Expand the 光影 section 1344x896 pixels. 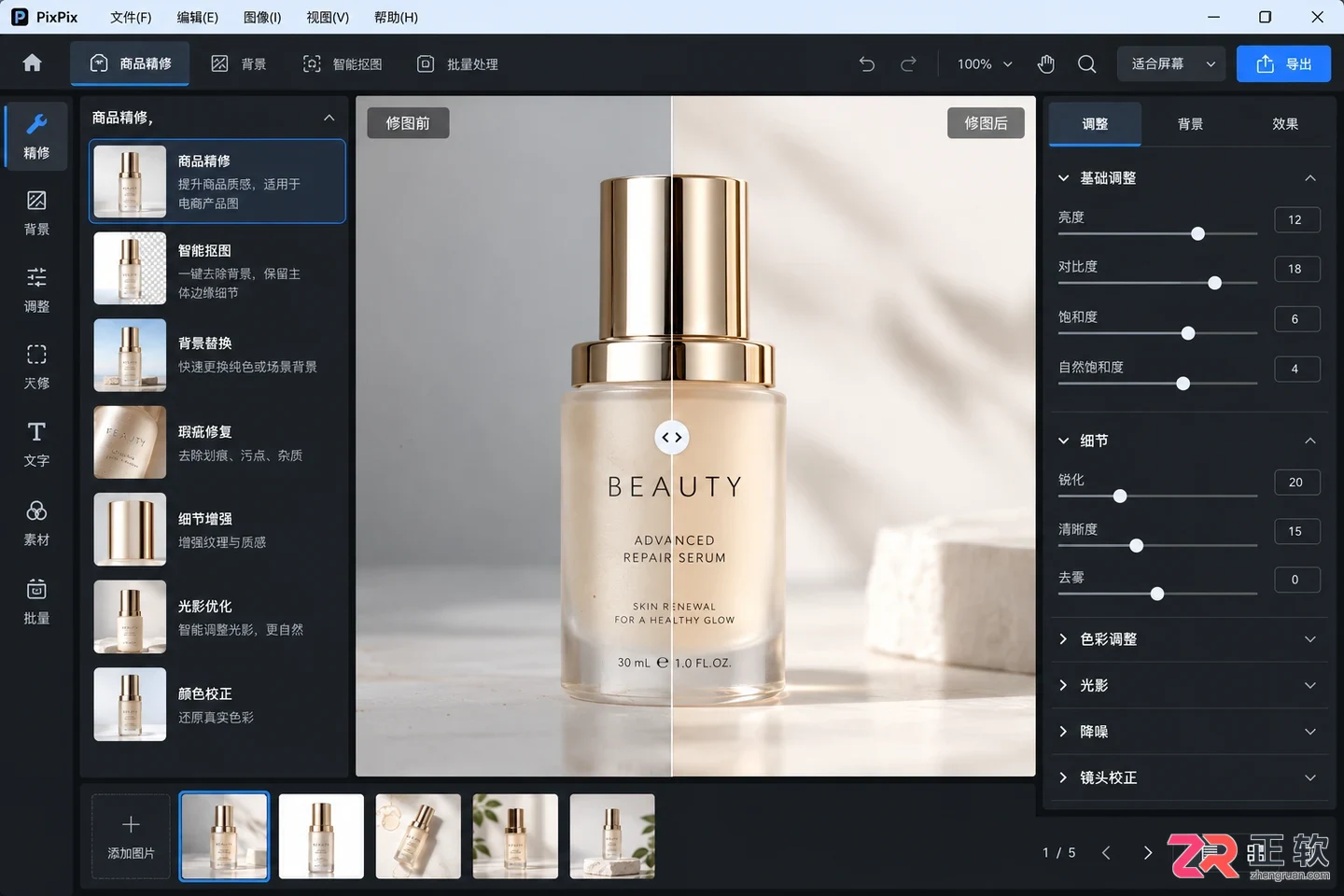coord(1189,685)
